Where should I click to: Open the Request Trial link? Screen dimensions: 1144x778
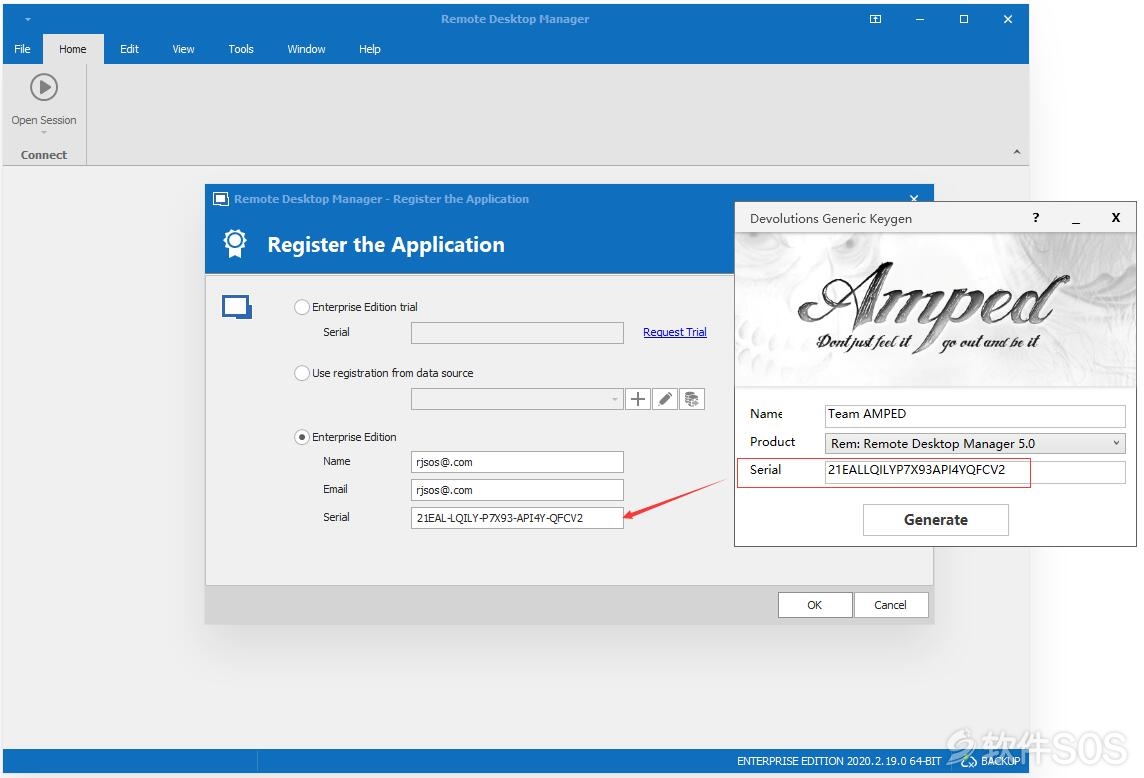tap(675, 332)
